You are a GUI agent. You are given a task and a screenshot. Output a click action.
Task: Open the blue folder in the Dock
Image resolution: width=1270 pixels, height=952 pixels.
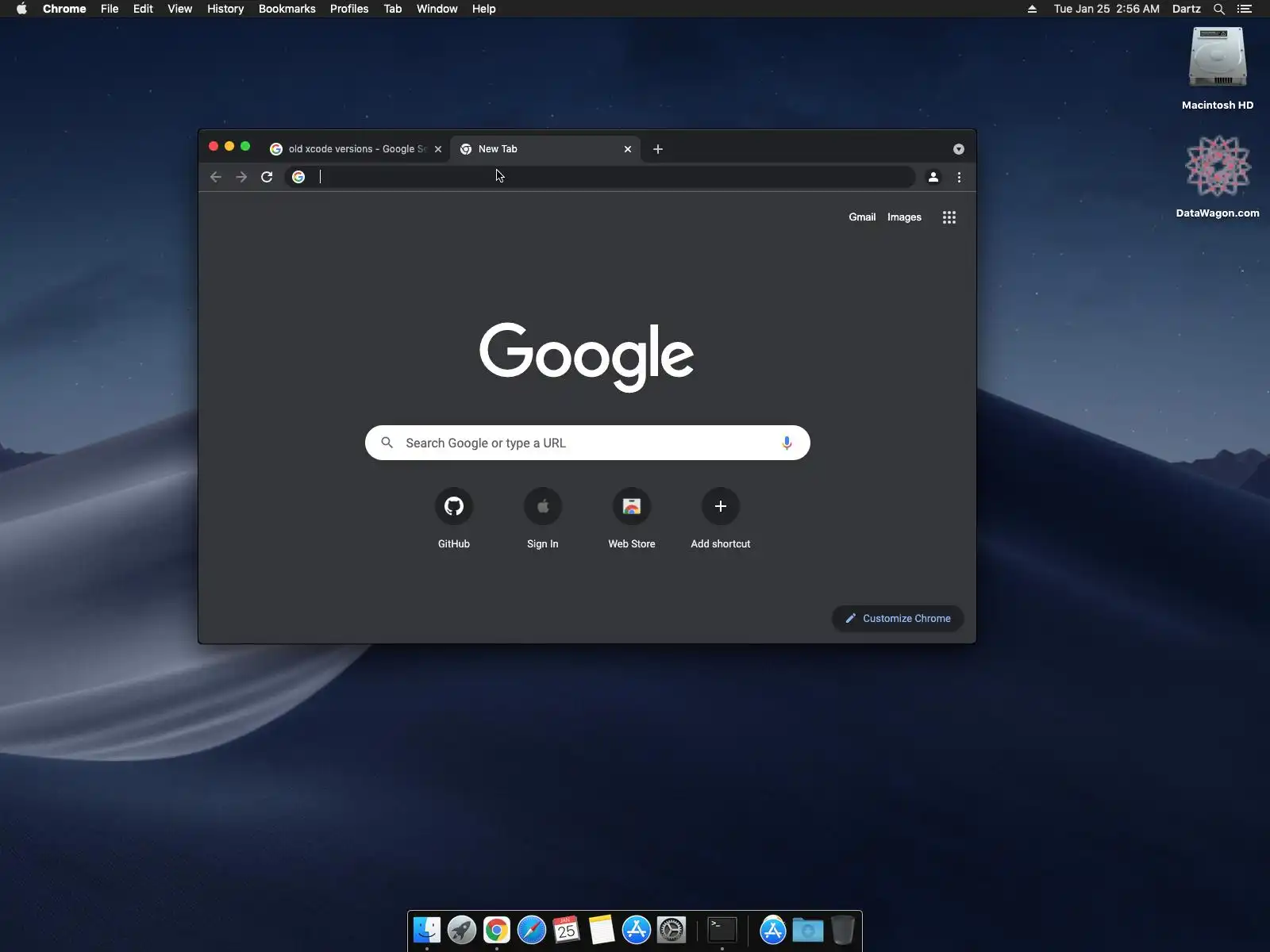[808, 930]
